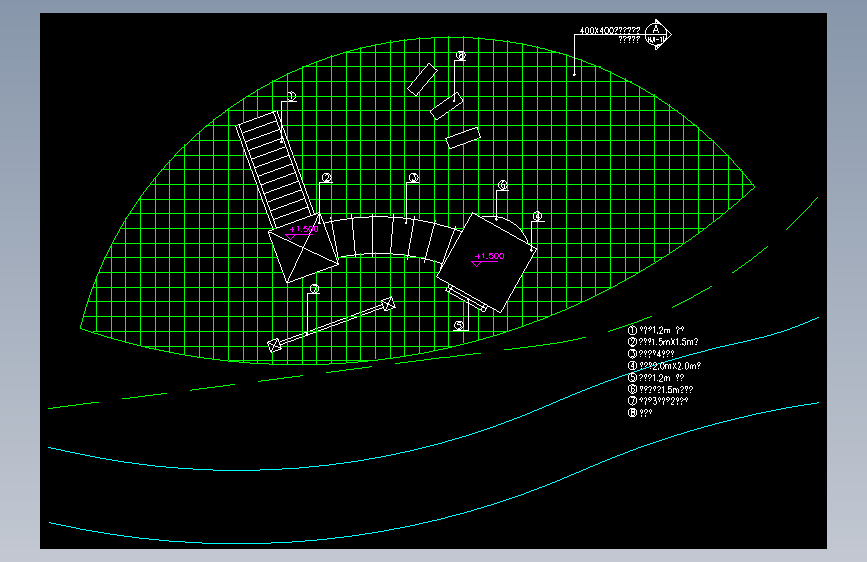Click callout bubble 3 above the curved bridge
867x562 pixels.
pyautogui.click(x=414, y=178)
